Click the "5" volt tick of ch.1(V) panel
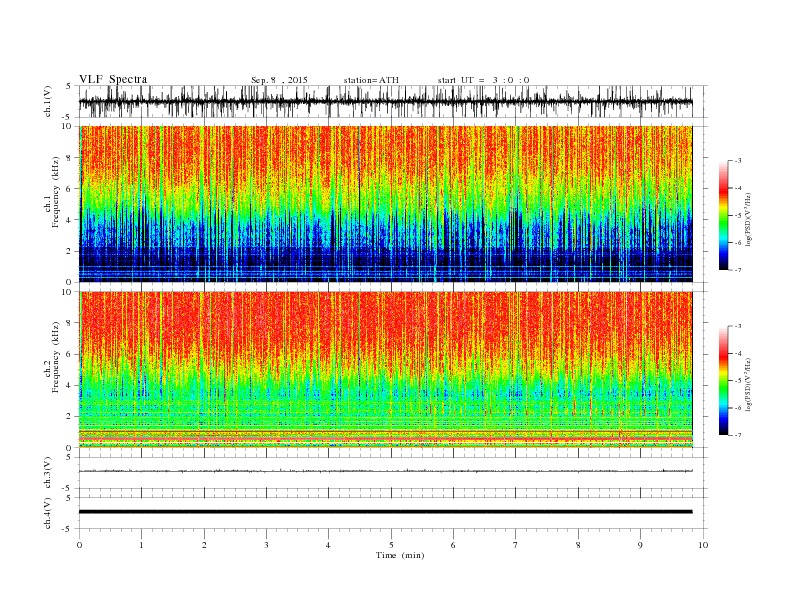The width and height of the screenshot is (792, 612). tap(69, 86)
